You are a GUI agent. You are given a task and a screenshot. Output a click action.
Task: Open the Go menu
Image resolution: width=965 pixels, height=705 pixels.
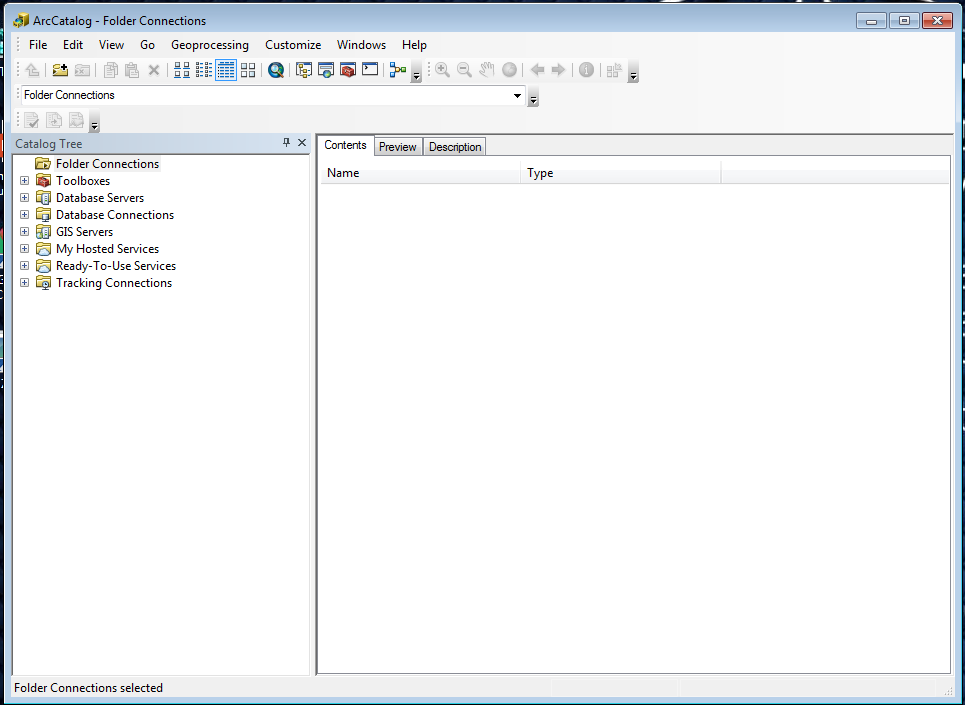tap(147, 45)
